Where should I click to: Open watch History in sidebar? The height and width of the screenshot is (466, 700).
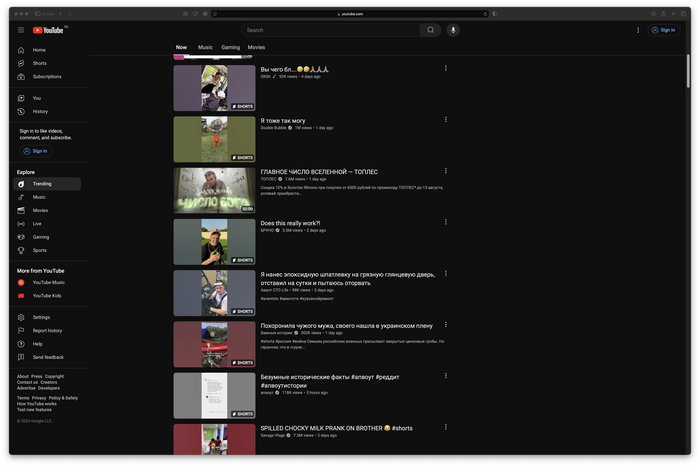[x=40, y=111]
